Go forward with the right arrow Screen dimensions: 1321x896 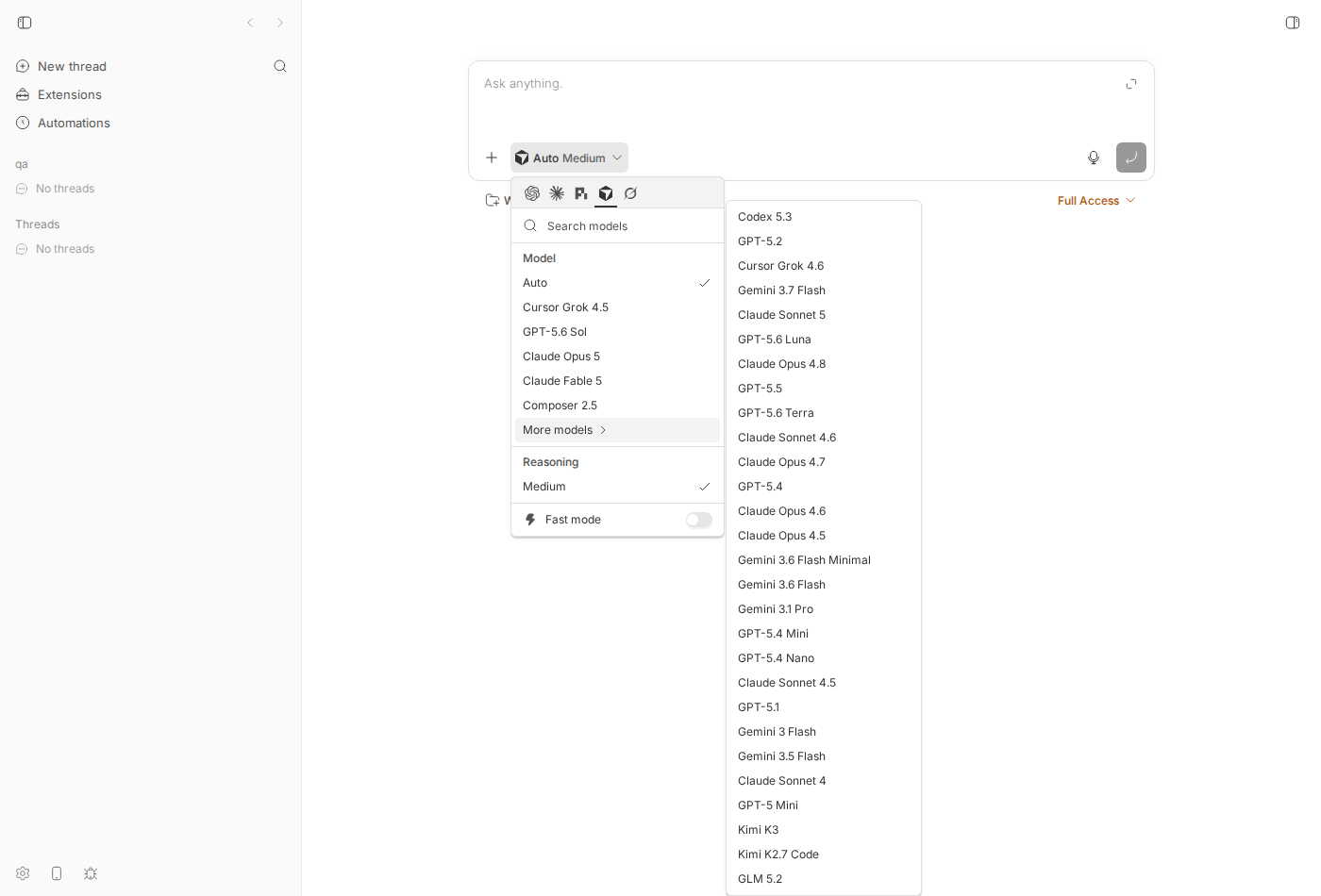[280, 23]
